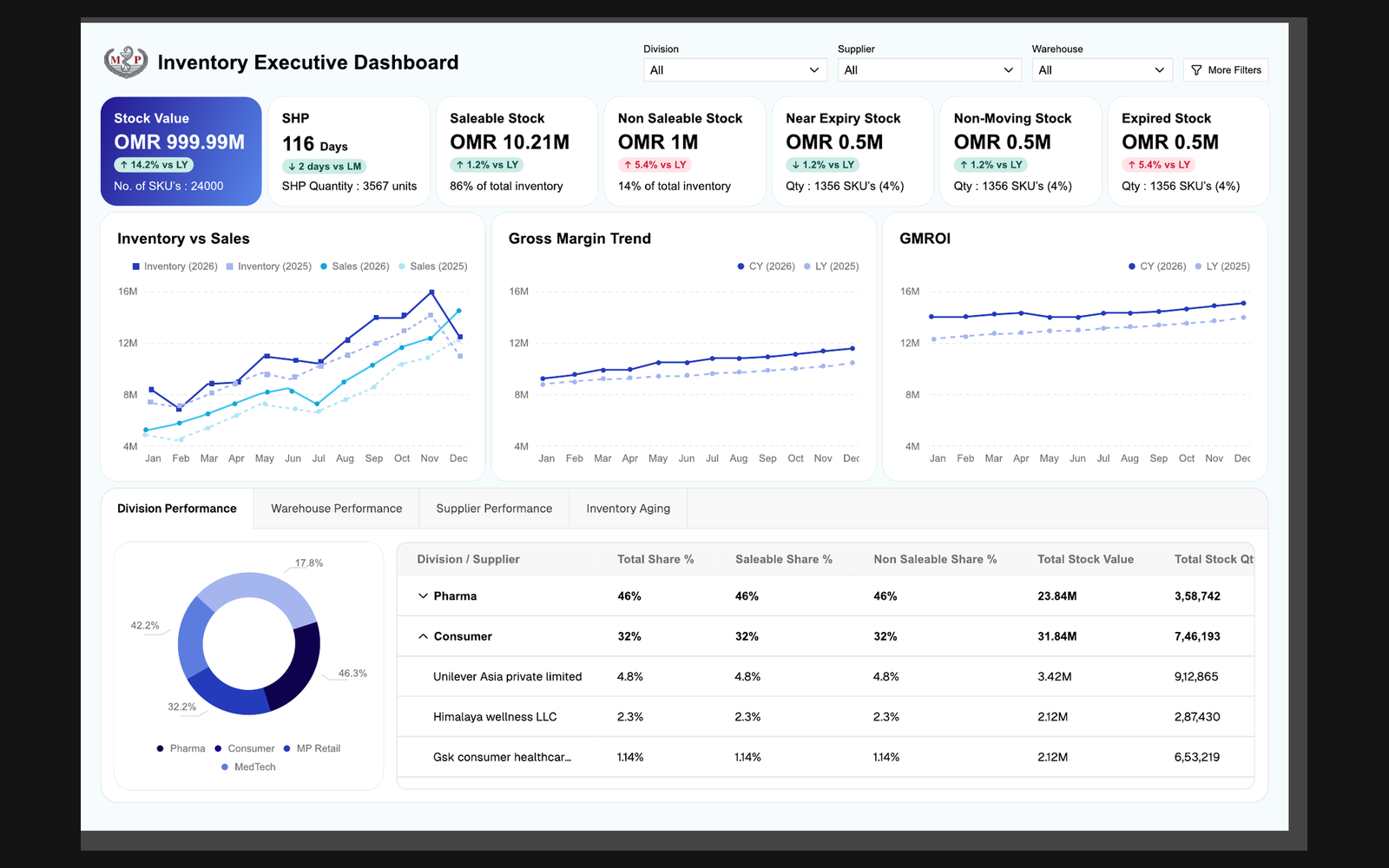The width and height of the screenshot is (1389, 868).
Task: Toggle Sales (2026) legend item
Action: tap(354, 266)
